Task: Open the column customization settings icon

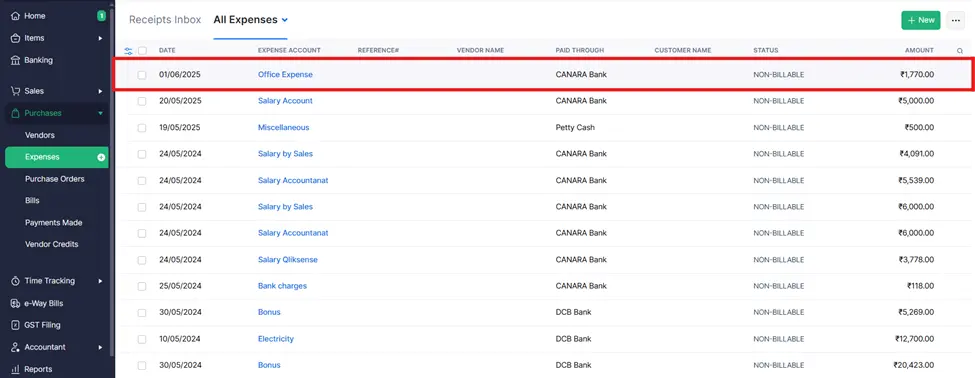Action: click(129, 50)
